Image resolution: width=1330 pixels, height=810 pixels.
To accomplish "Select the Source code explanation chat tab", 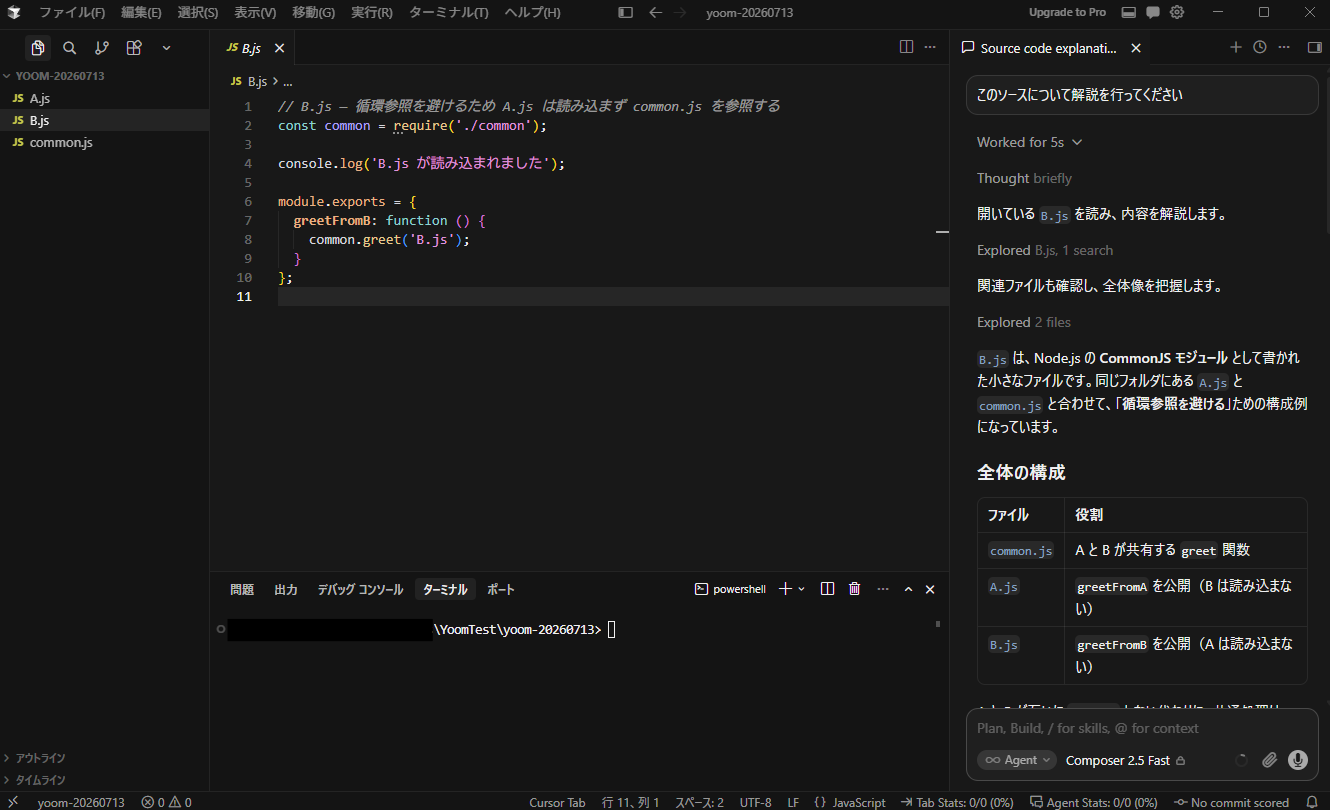I will [1050, 48].
